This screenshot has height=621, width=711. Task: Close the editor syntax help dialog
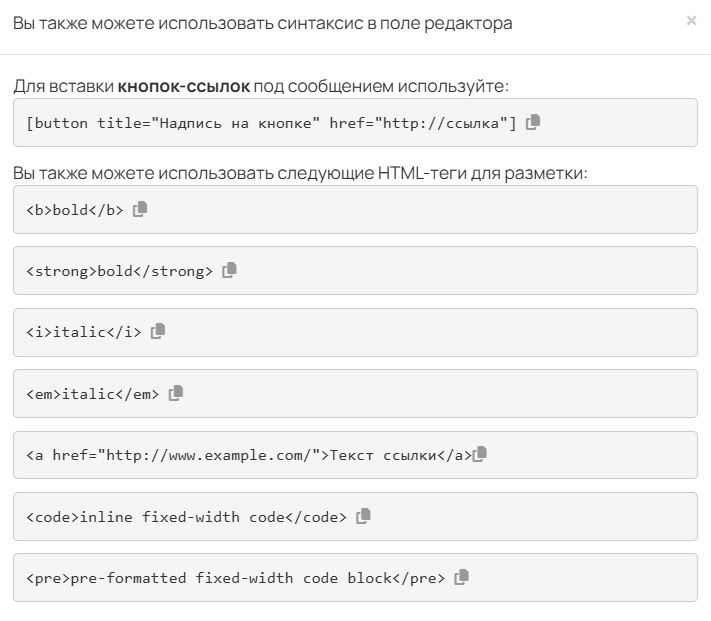pyautogui.click(x=691, y=20)
